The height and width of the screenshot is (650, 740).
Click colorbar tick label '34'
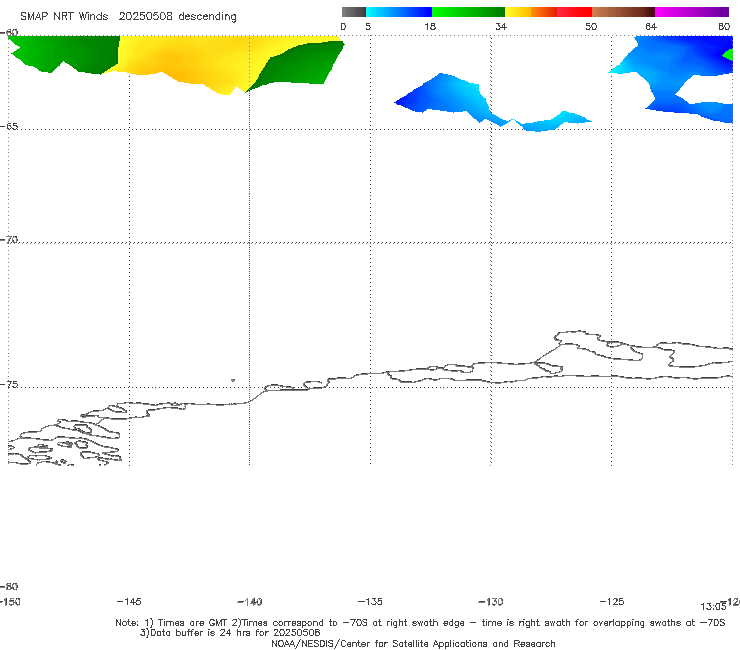(x=501, y=27)
